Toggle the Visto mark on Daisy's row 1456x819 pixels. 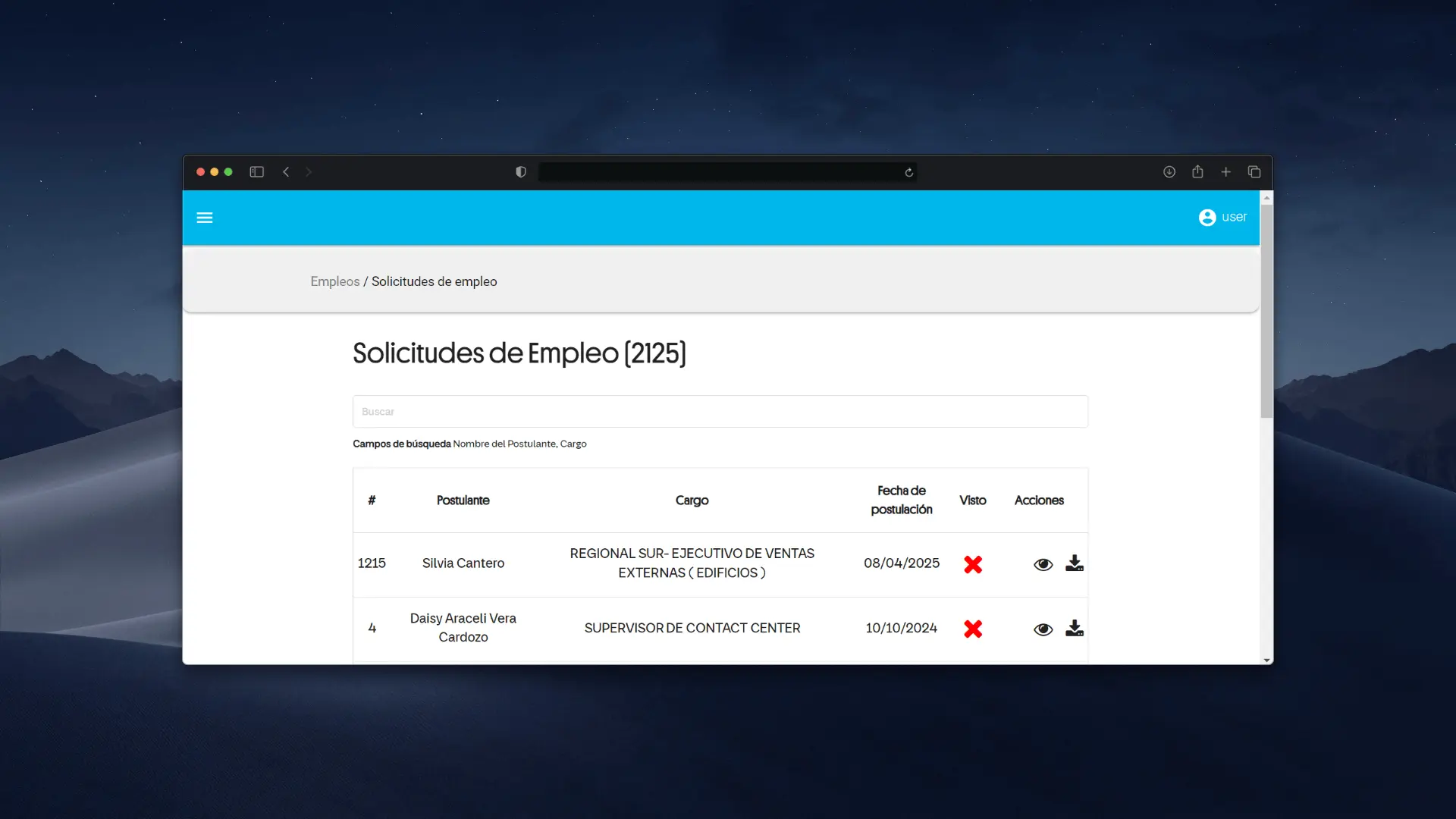click(x=973, y=629)
